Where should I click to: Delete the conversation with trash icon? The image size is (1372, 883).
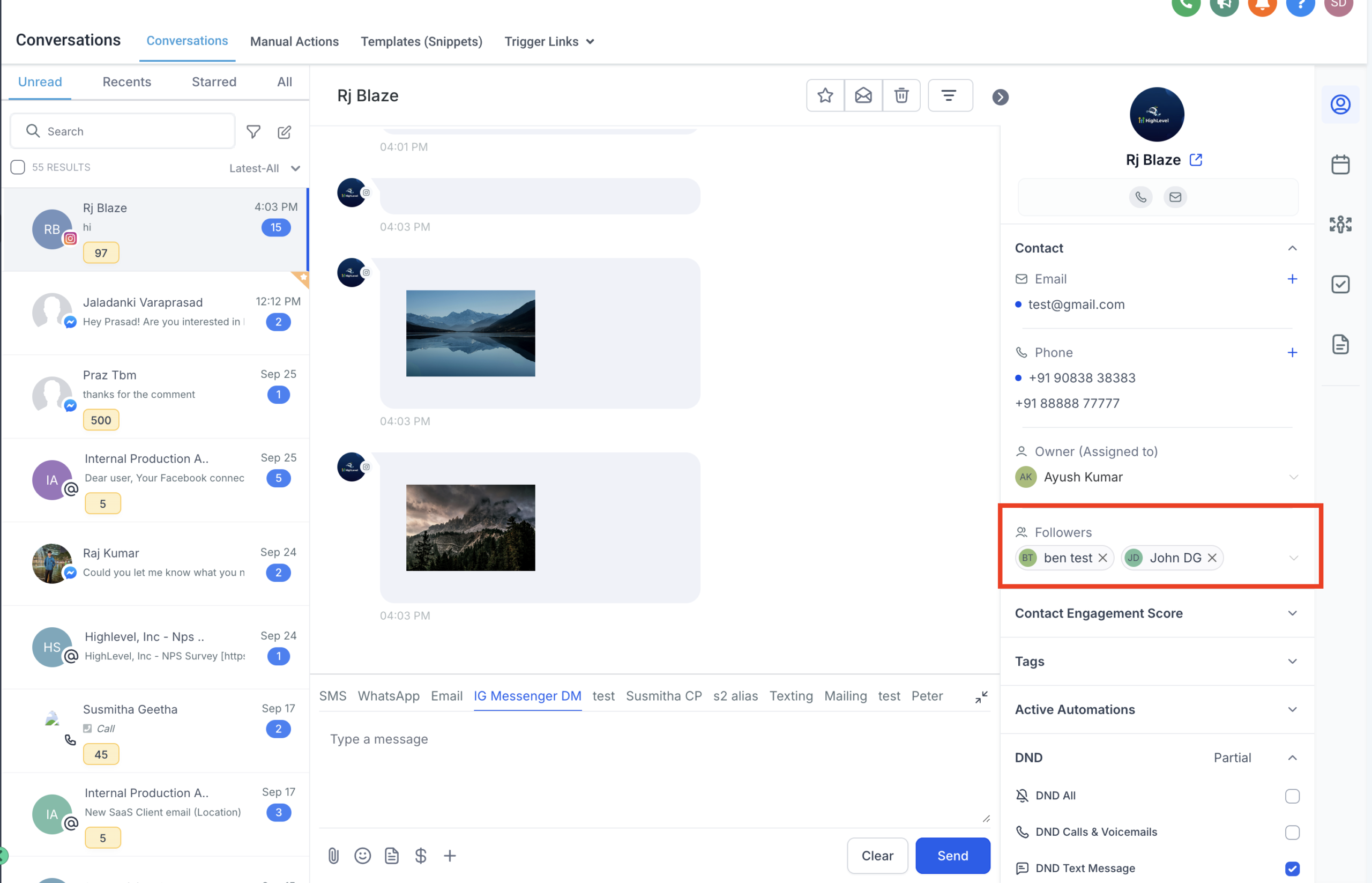tap(901, 95)
